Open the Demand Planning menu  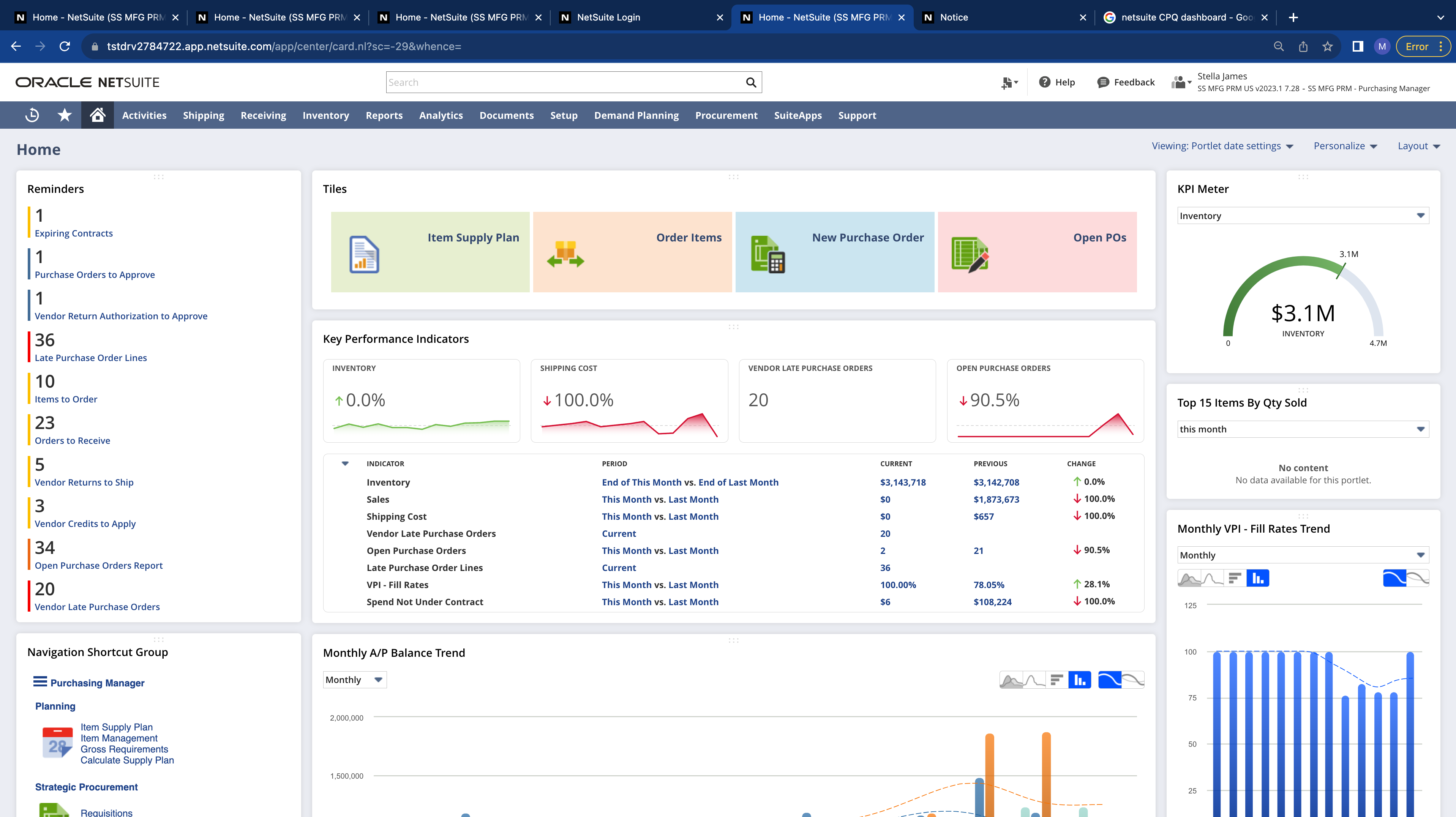tap(636, 115)
